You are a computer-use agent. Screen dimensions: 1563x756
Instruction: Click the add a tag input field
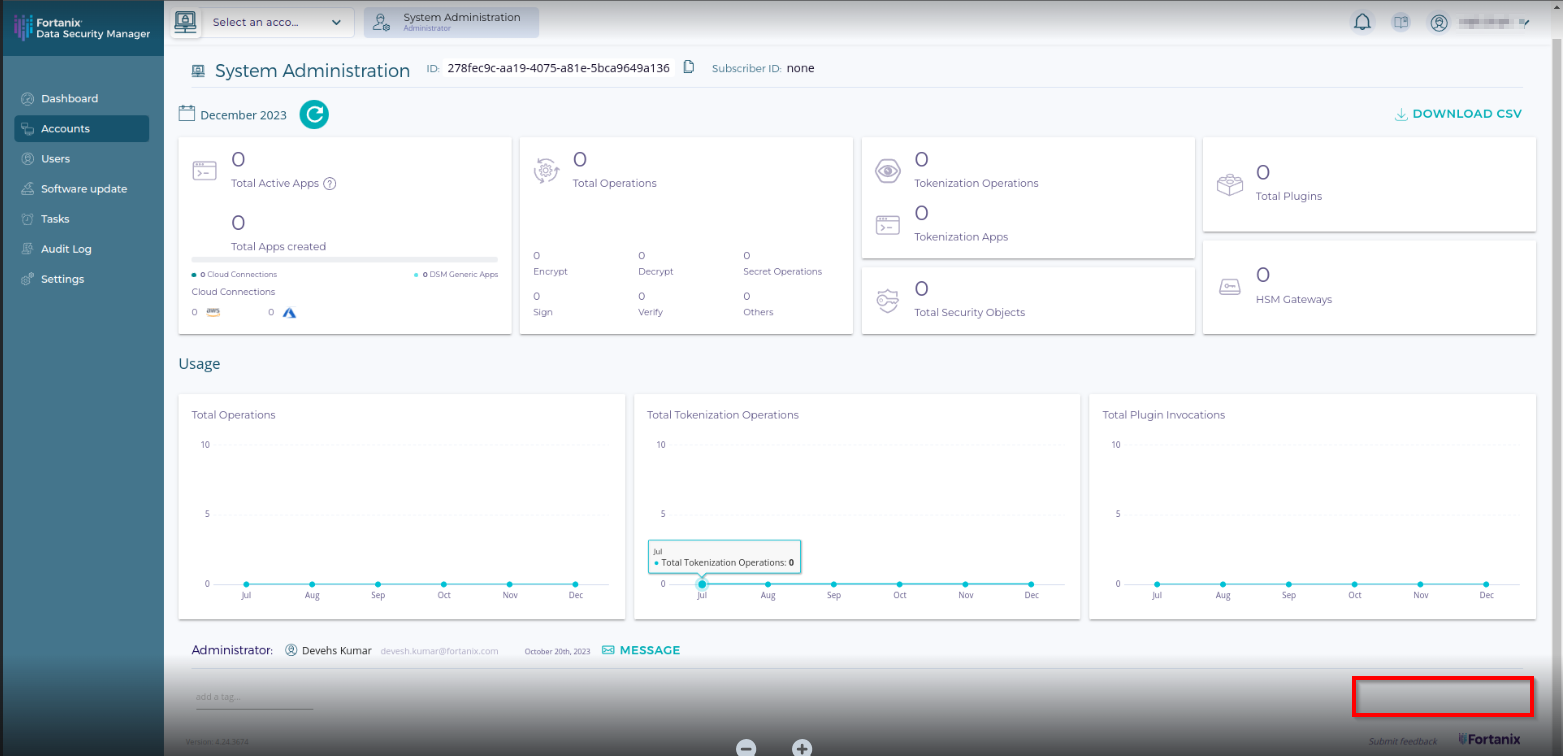[x=254, y=697]
